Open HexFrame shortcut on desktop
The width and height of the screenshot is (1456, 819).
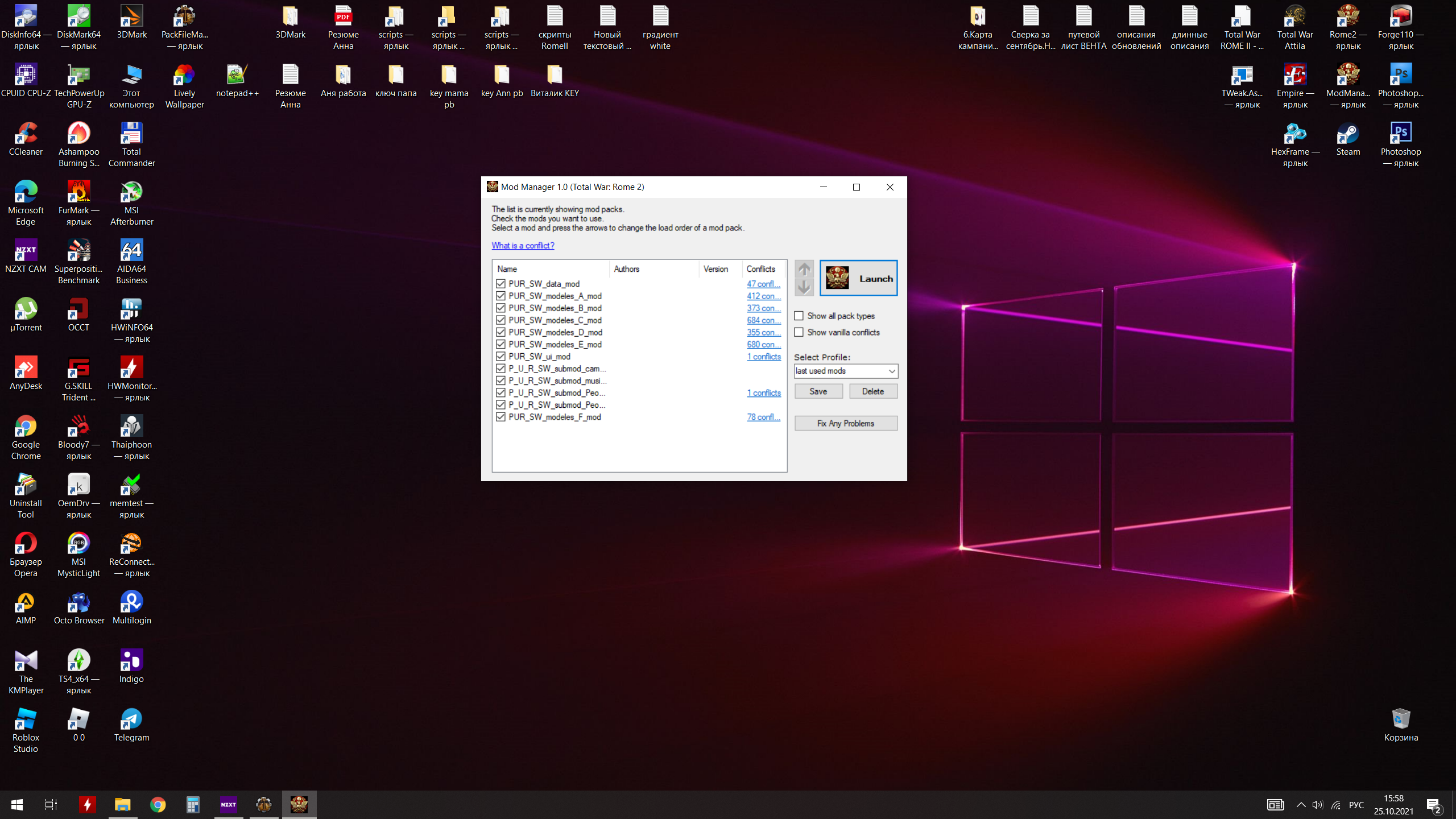tap(1295, 145)
